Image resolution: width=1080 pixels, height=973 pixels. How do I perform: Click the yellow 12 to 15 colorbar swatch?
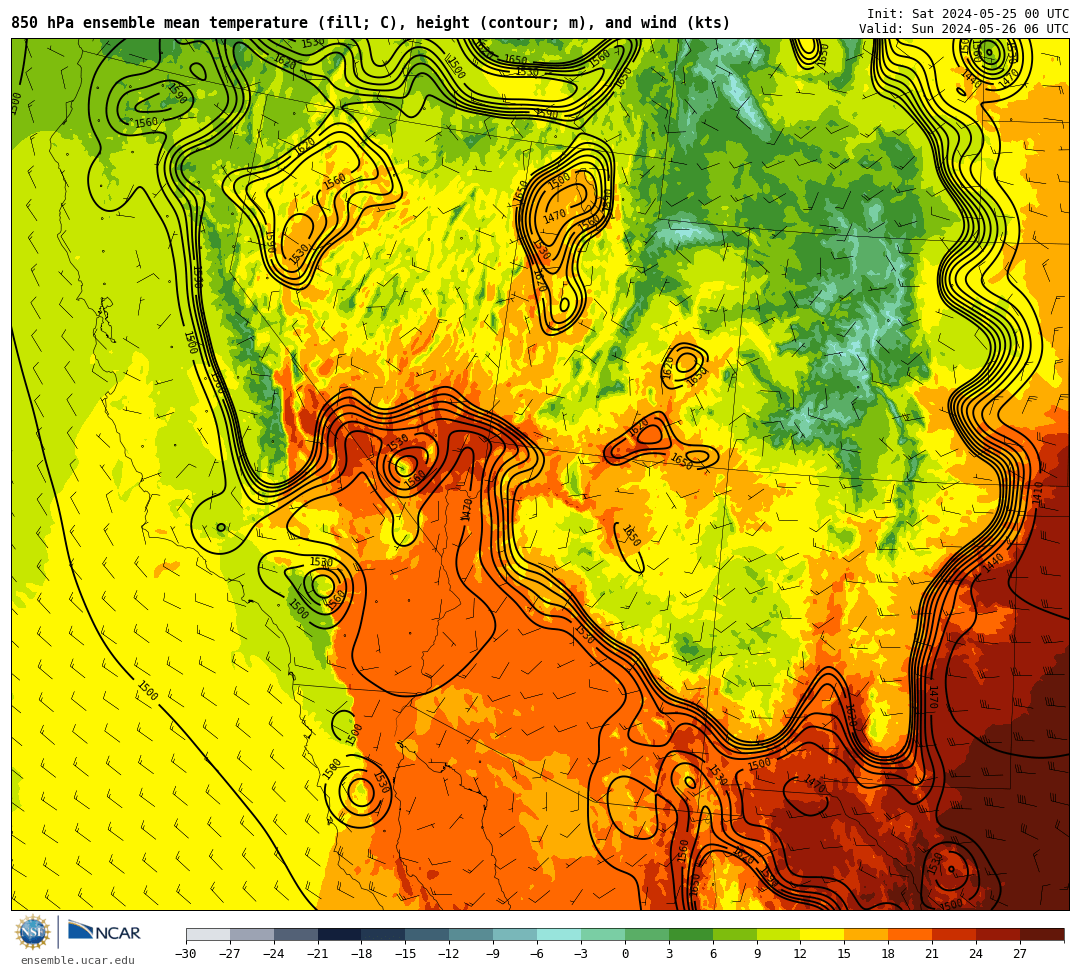point(822,934)
